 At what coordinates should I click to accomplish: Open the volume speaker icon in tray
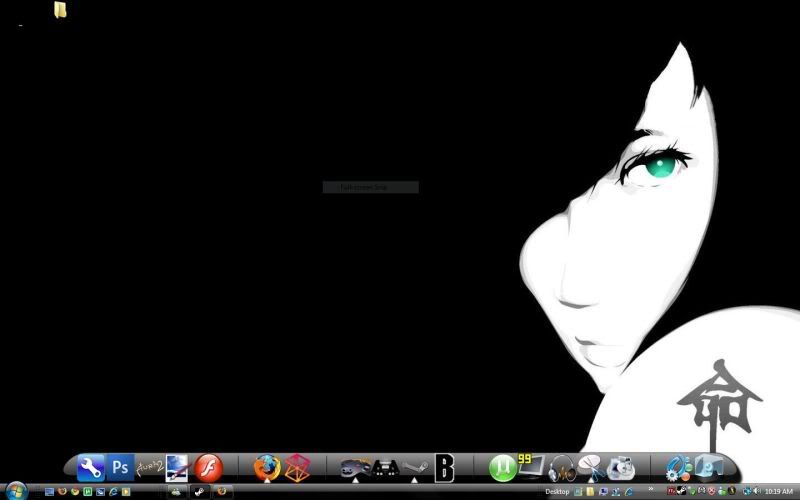tap(756, 491)
